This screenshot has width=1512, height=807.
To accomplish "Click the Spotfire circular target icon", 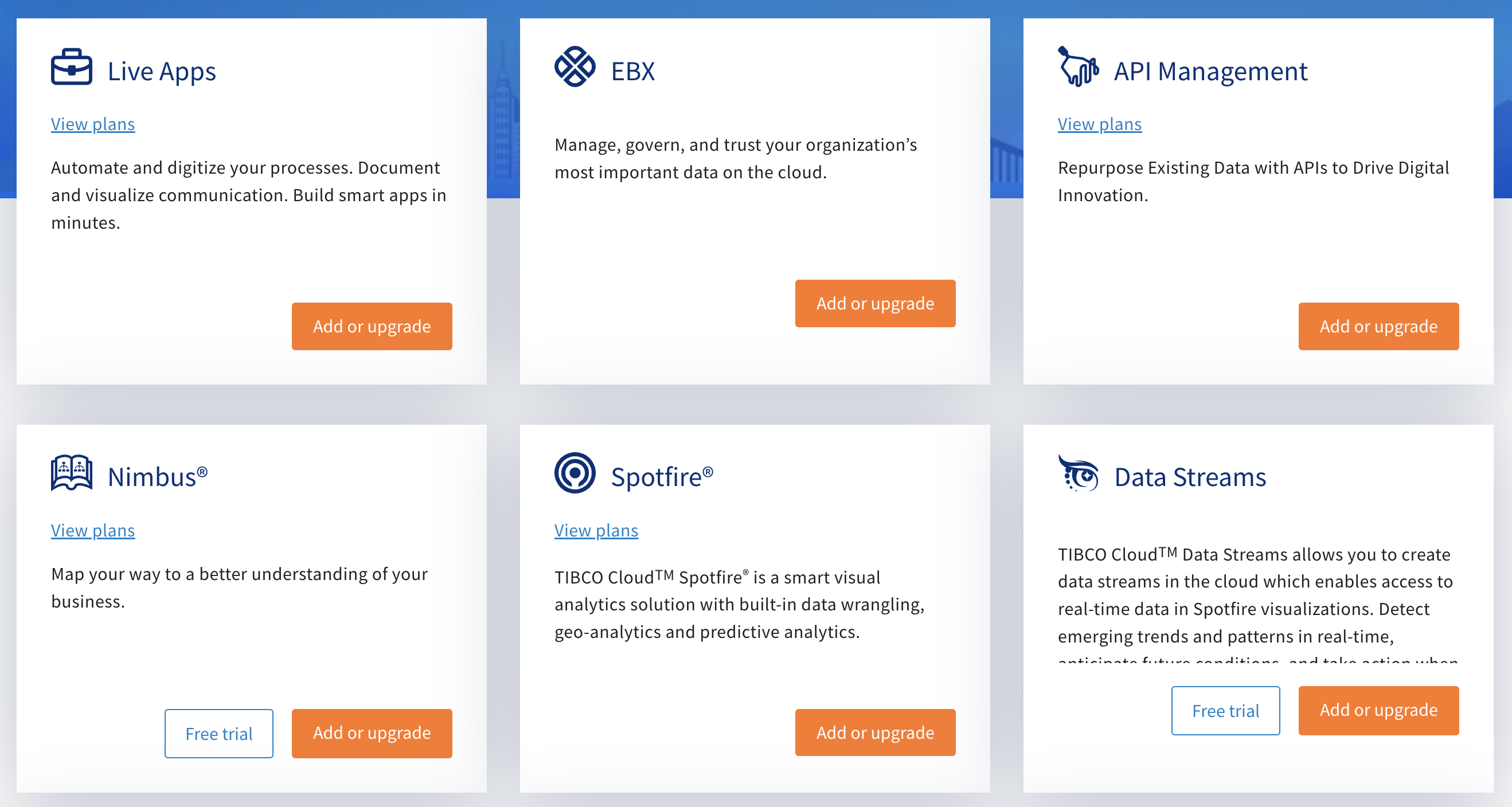I will pyautogui.click(x=575, y=472).
